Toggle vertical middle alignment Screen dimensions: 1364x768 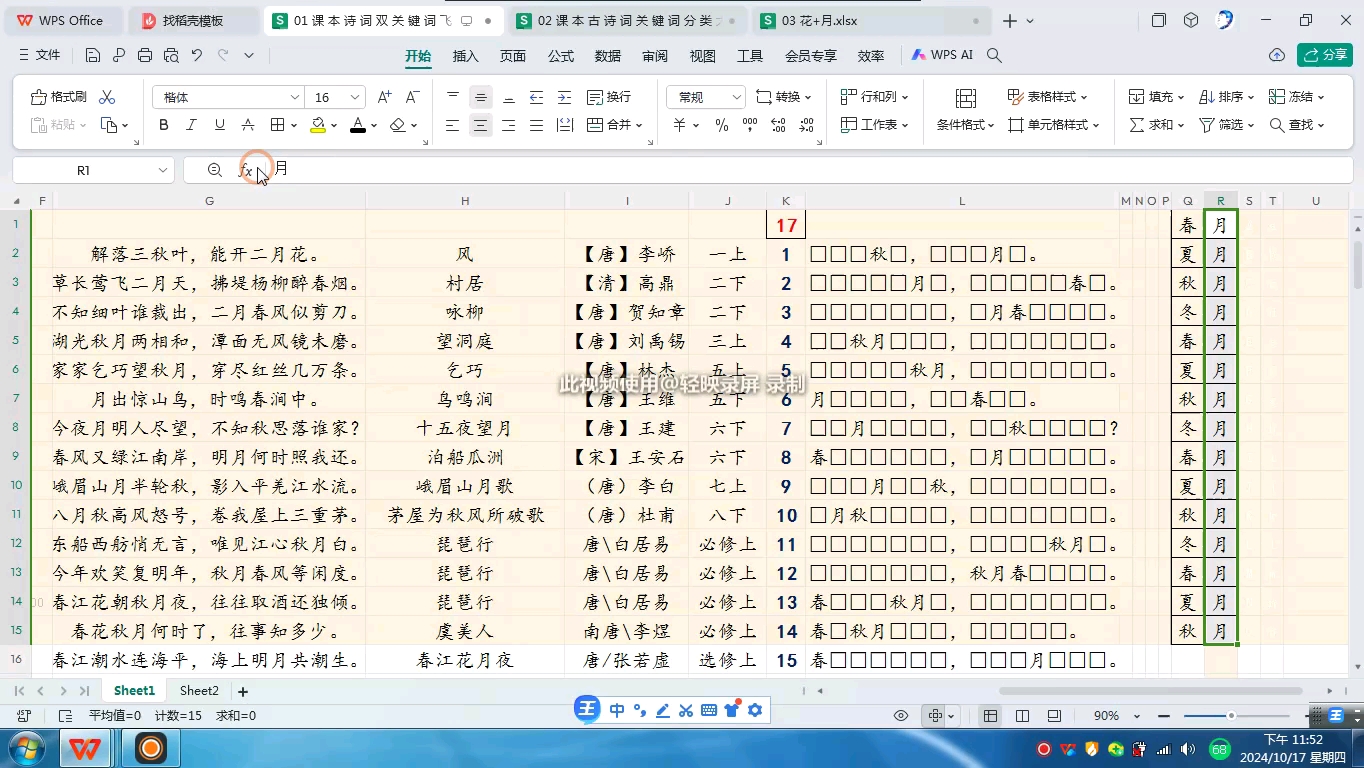click(x=481, y=97)
